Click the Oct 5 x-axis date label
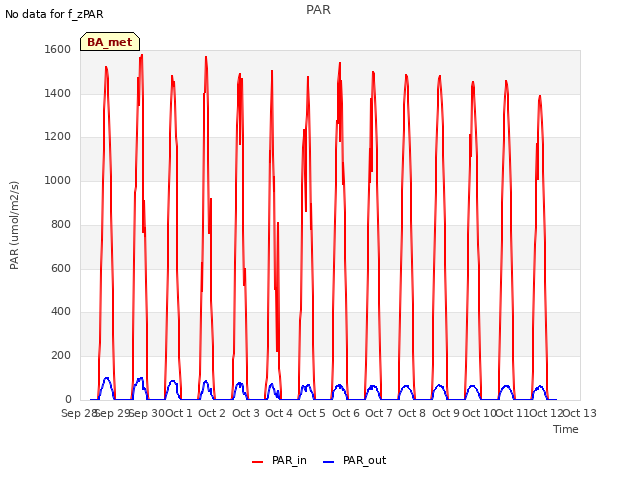640x480 pixels. [x=312, y=413]
